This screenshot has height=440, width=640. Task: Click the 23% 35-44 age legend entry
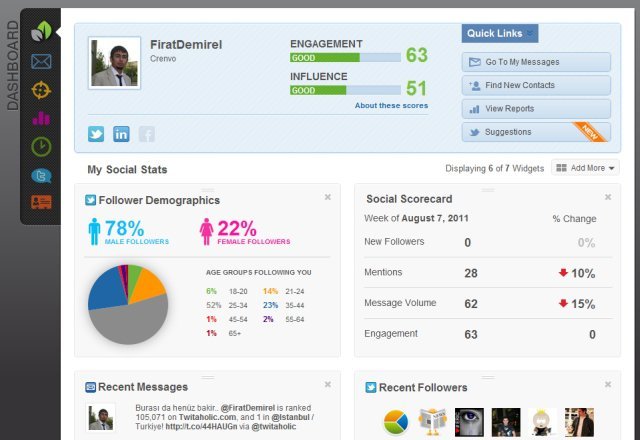coord(284,305)
